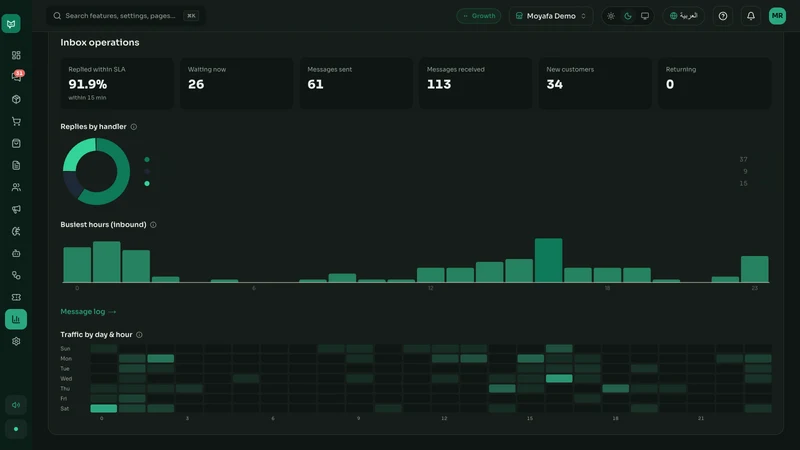Click the green status dot button
The height and width of the screenshot is (450, 800).
(x=16, y=429)
